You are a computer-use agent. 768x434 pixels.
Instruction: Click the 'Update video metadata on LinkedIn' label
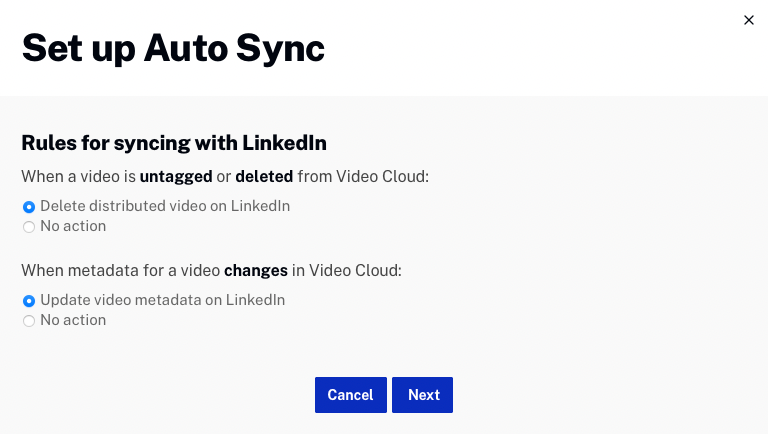coord(162,301)
